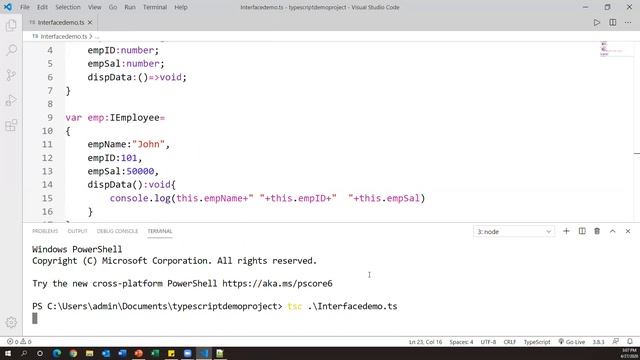The height and width of the screenshot is (360, 640).
Task: Click the empName:"John" code line
Action: tap(128, 144)
